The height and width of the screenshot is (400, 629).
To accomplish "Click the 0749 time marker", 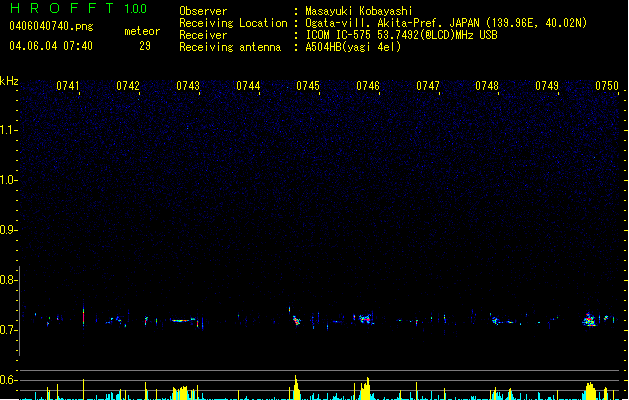I will (x=547, y=86).
